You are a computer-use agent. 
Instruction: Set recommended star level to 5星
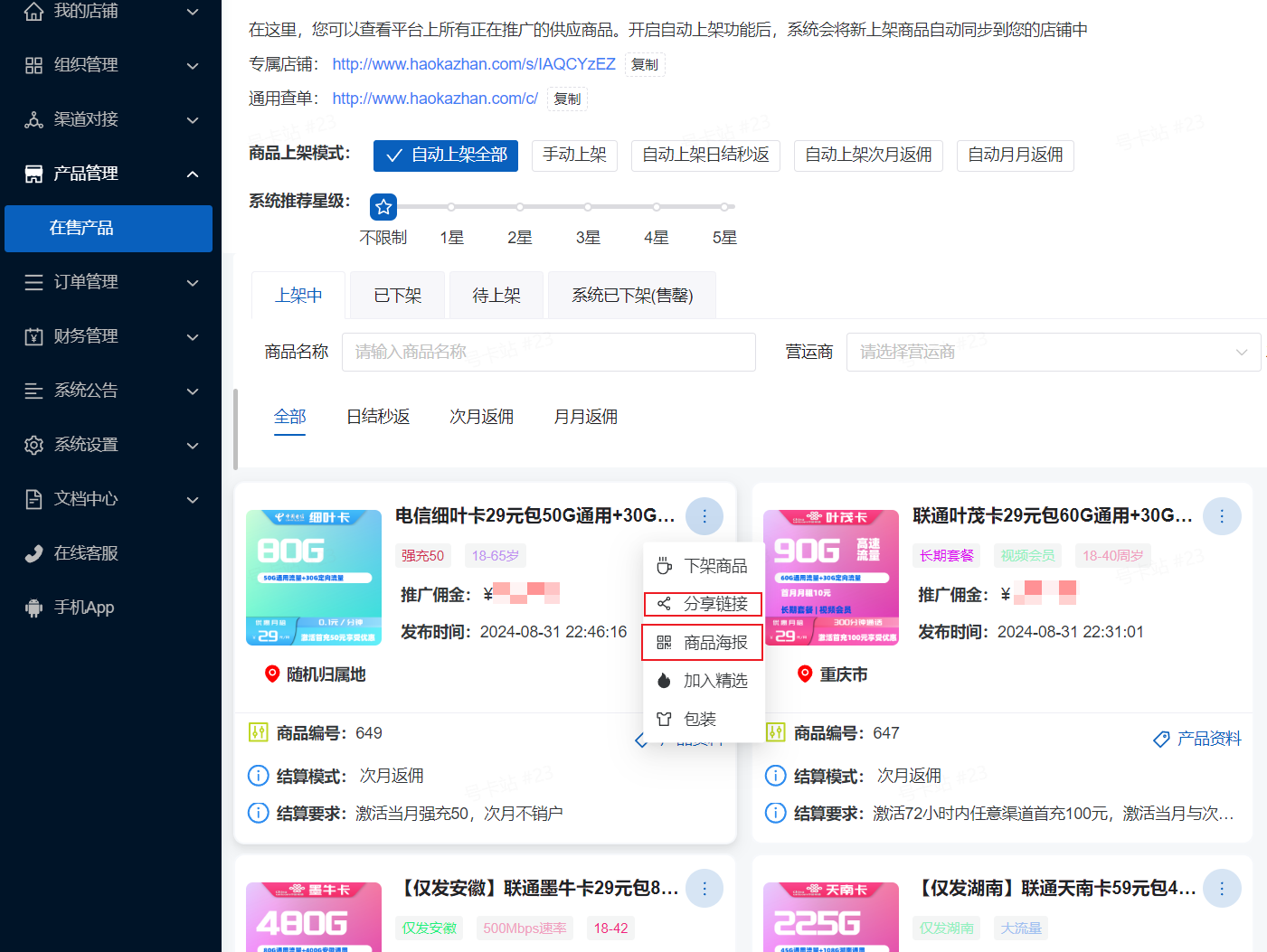[724, 207]
